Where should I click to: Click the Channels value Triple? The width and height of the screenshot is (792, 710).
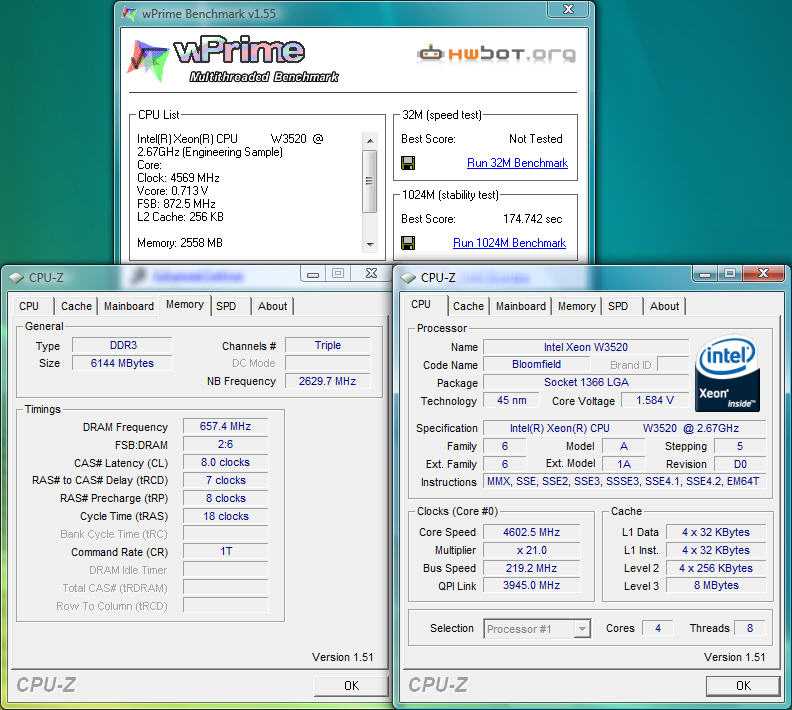[327, 345]
